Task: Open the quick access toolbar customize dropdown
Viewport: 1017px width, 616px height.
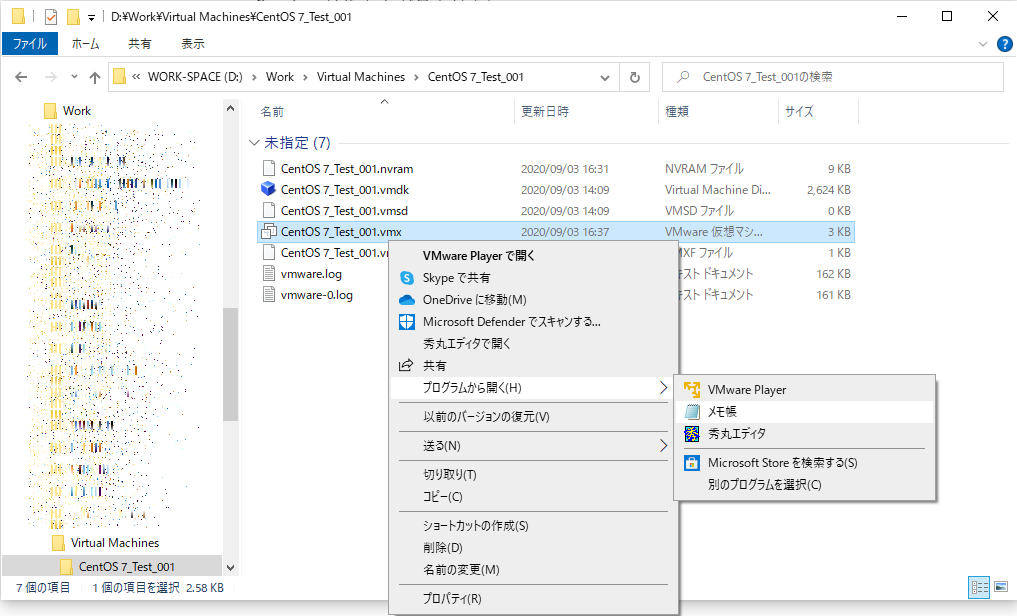Action: click(91, 18)
